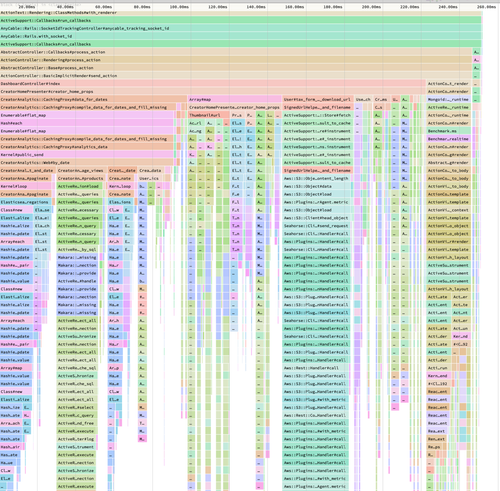500x491 pixels.
Task: Click the ActiveR…ter#log frame
Action: [77, 439]
